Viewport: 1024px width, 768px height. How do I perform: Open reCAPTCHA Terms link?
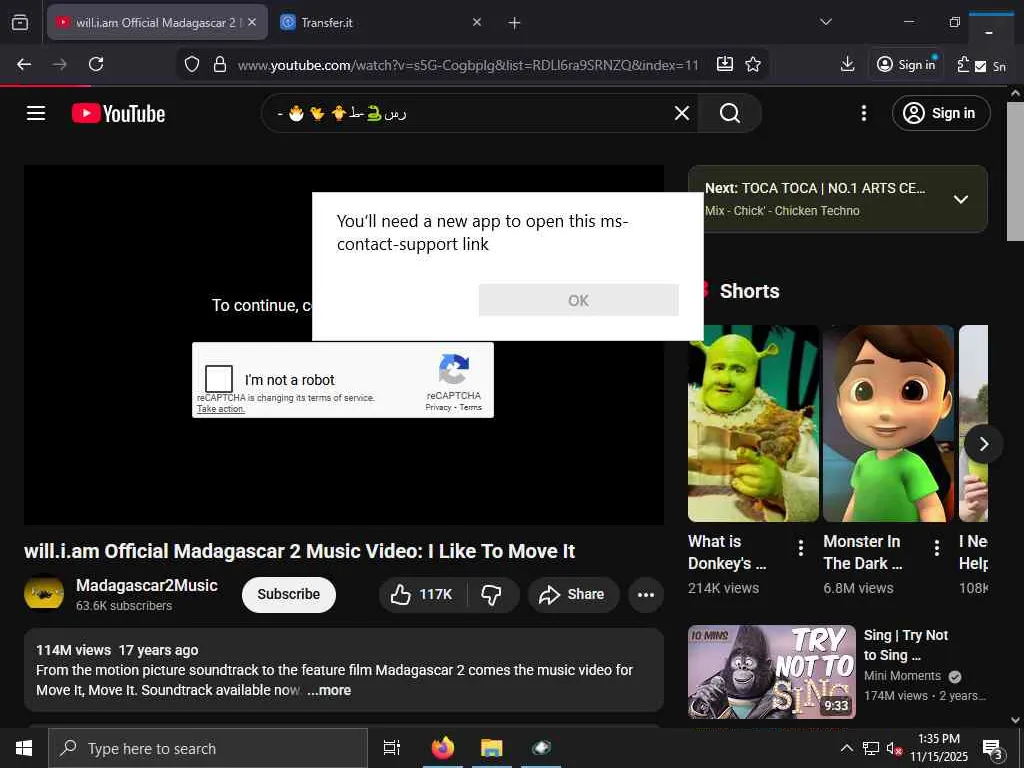pos(470,407)
